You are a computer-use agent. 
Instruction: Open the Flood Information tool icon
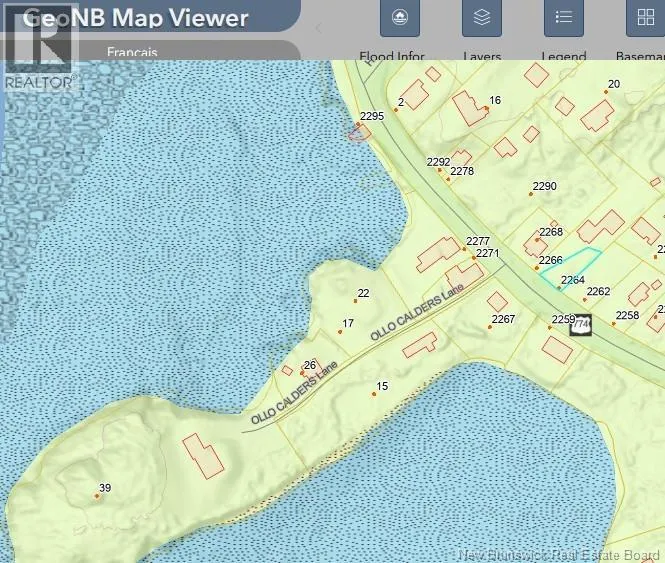[400, 18]
